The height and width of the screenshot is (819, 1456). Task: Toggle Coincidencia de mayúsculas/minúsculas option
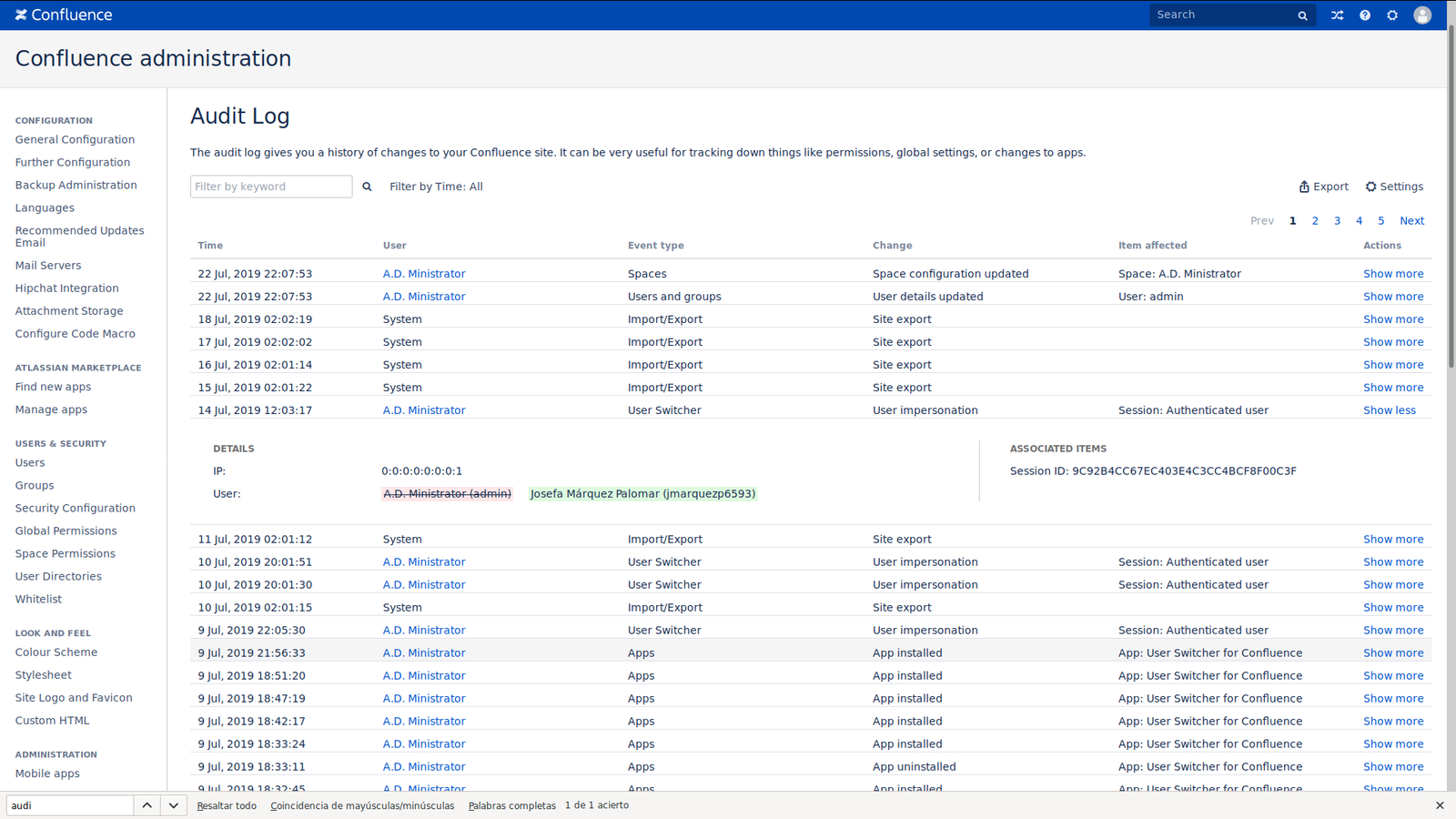click(x=362, y=805)
